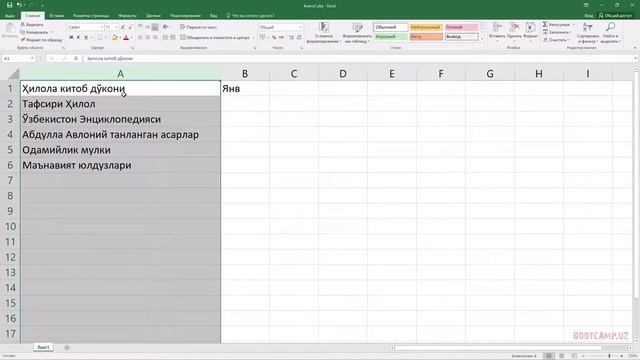Image resolution: width=640 pixels, height=360 pixels.
Task: Open the text orientation options
Action: (x=166, y=27)
